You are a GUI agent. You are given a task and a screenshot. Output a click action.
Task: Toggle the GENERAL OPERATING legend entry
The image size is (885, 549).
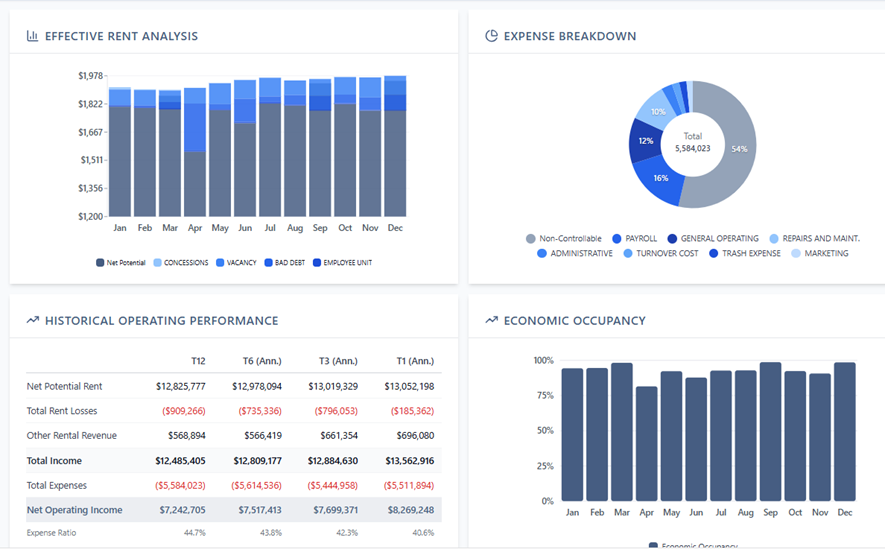[x=713, y=239]
